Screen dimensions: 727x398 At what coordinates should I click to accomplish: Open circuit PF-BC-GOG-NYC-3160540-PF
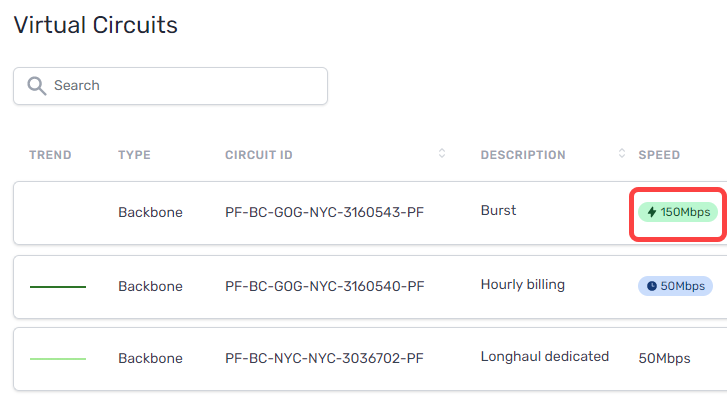point(324,286)
